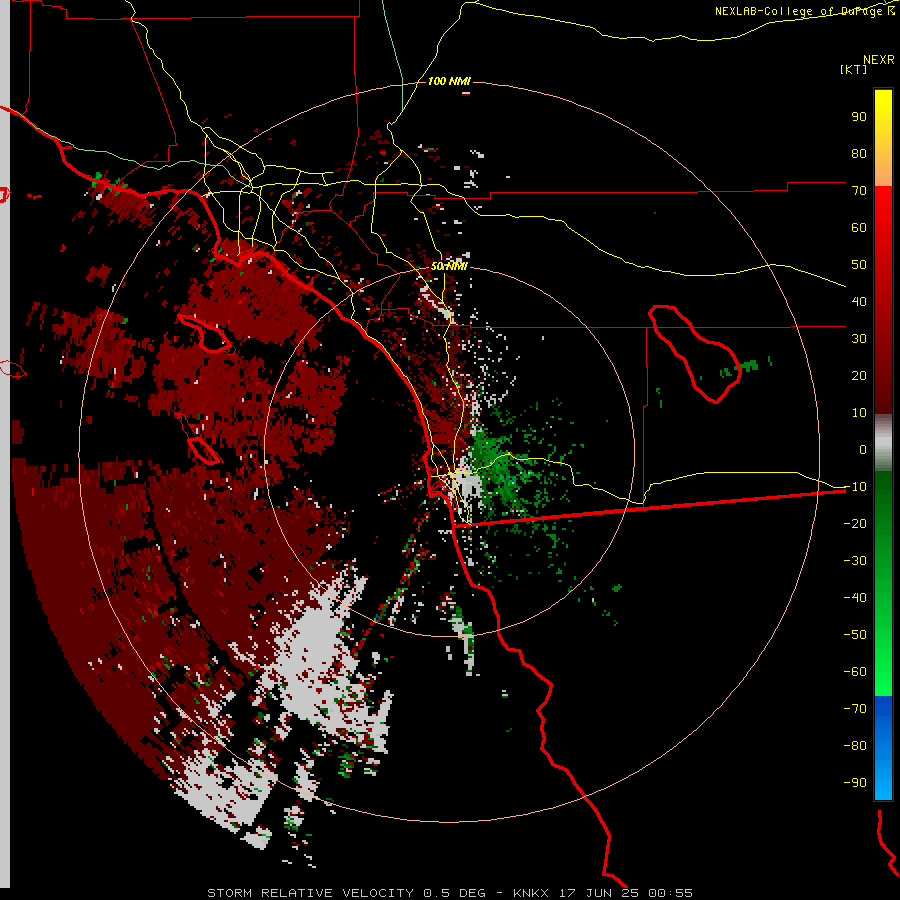Click the gray zero-velocity segment of the color bar

pyautogui.click(x=883, y=443)
